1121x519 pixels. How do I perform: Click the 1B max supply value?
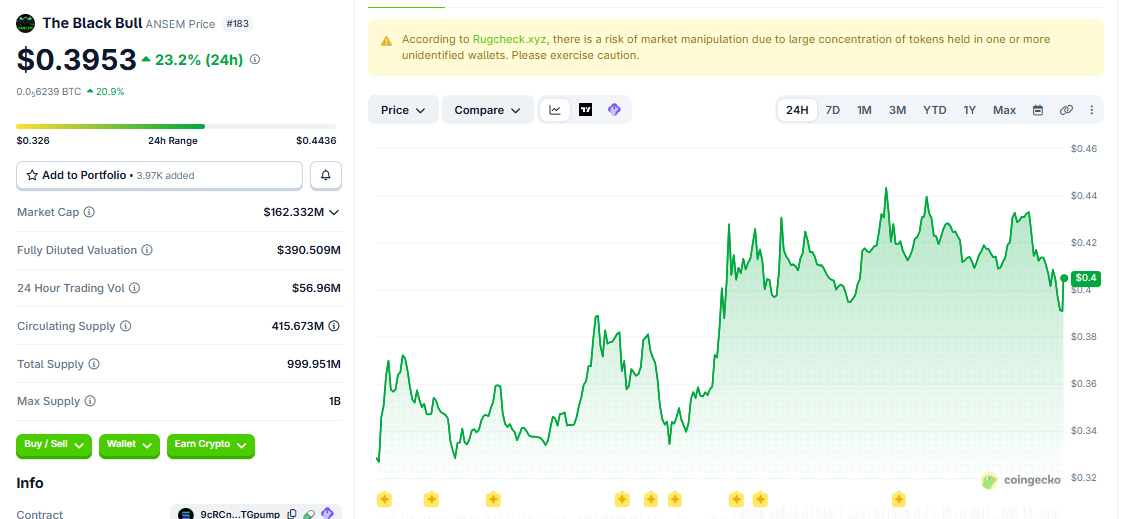tap(335, 401)
